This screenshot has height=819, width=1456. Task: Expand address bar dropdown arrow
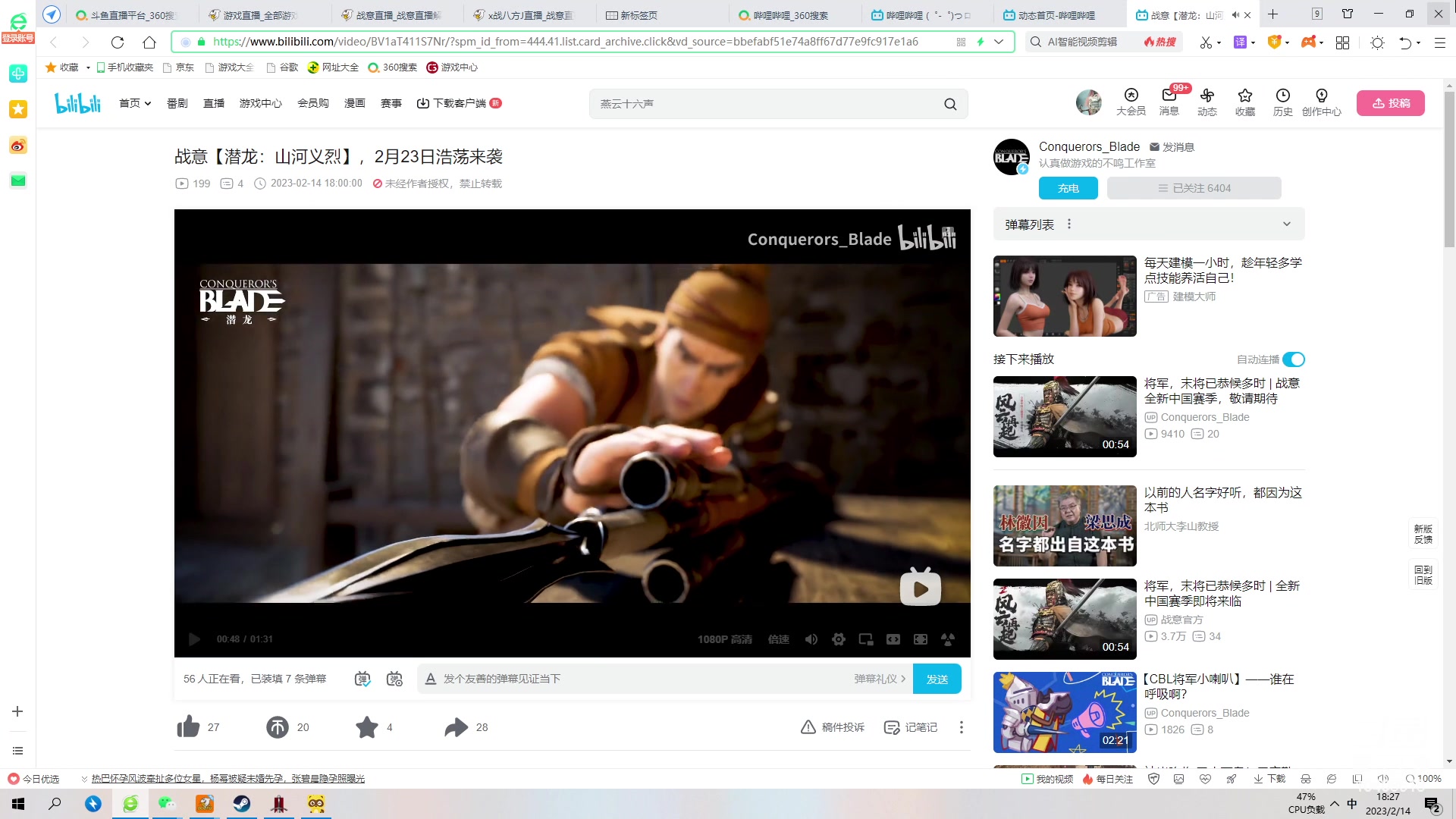coord(999,42)
